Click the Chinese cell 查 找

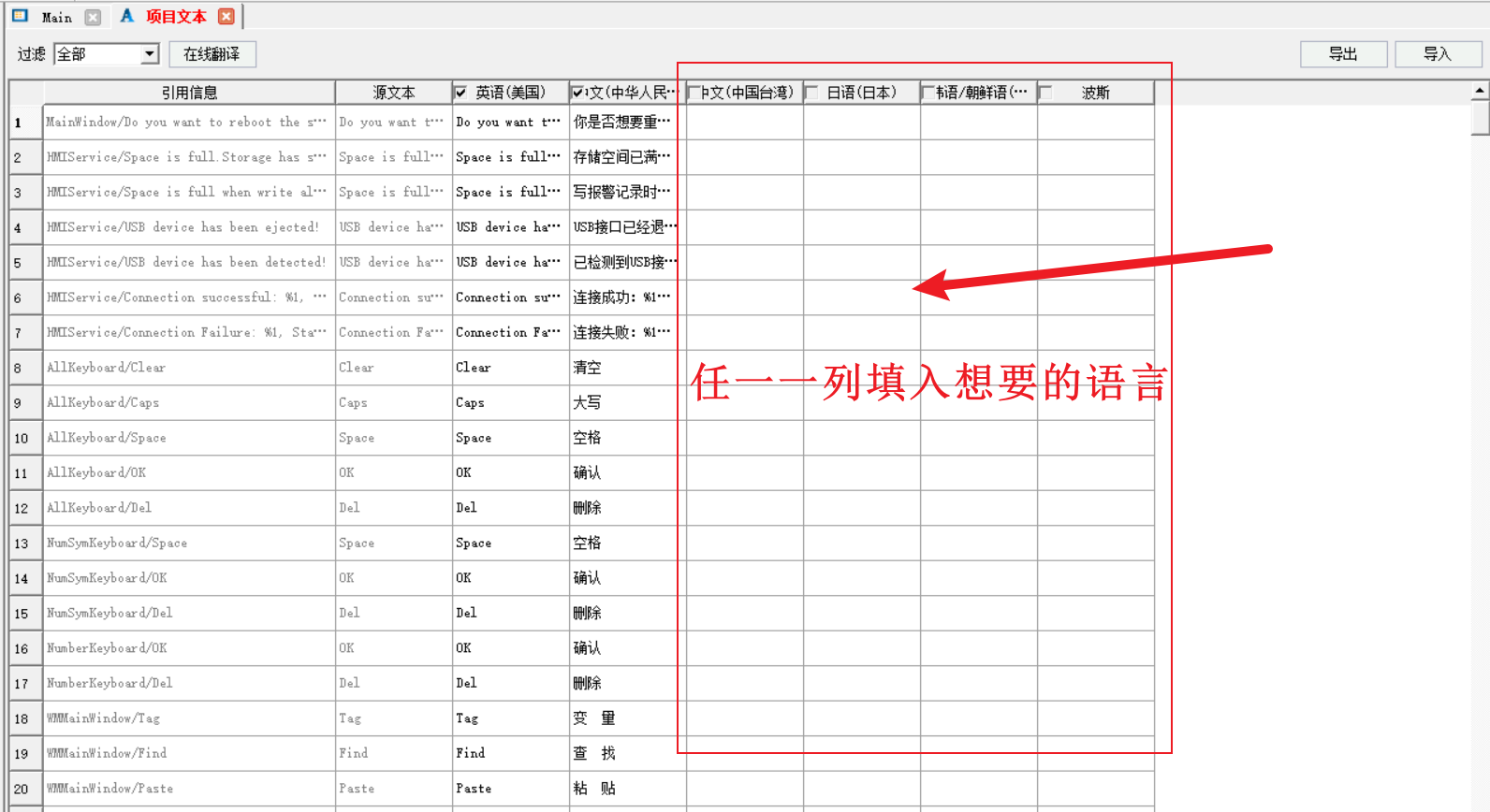click(627, 754)
